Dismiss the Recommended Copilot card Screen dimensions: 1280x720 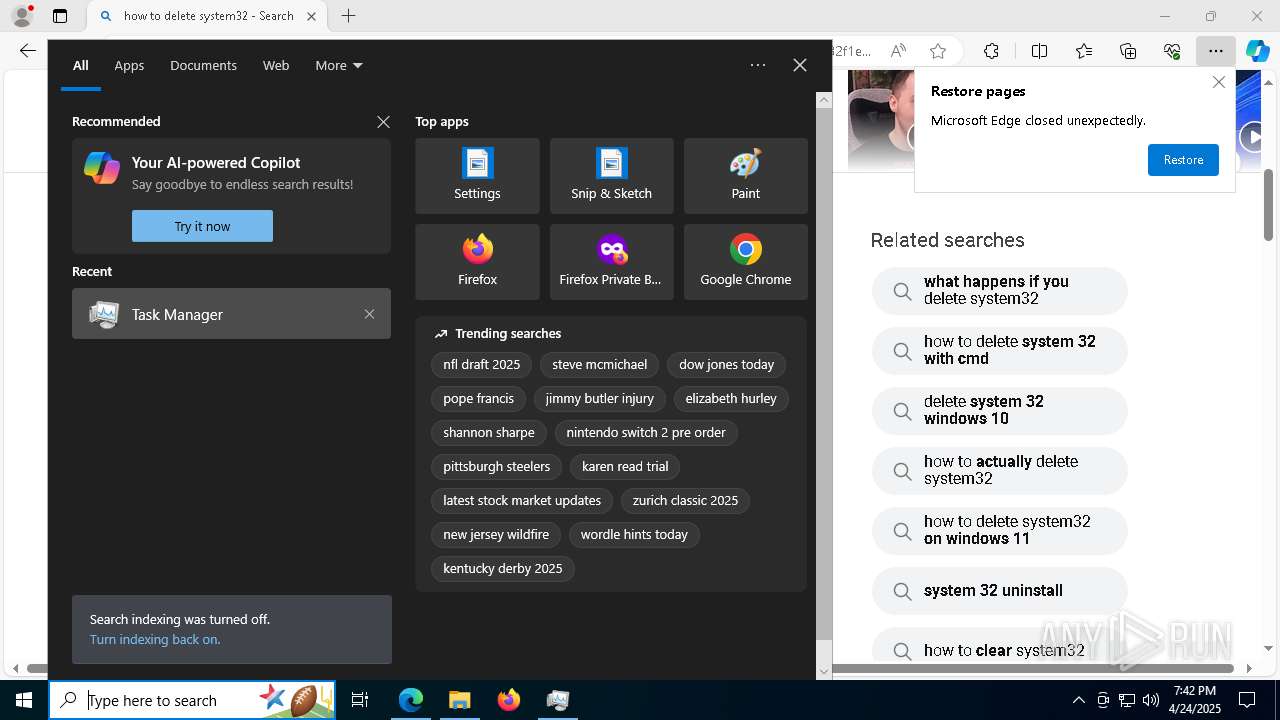(x=383, y=122)
